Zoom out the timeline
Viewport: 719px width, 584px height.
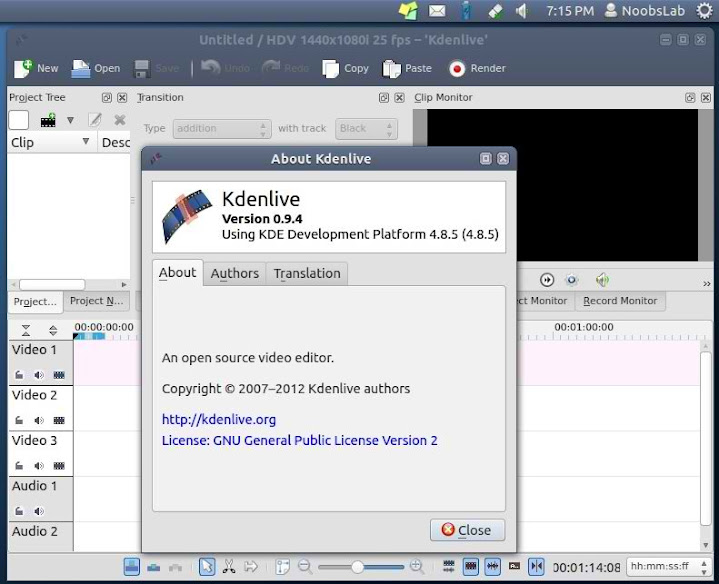(305, 567)
